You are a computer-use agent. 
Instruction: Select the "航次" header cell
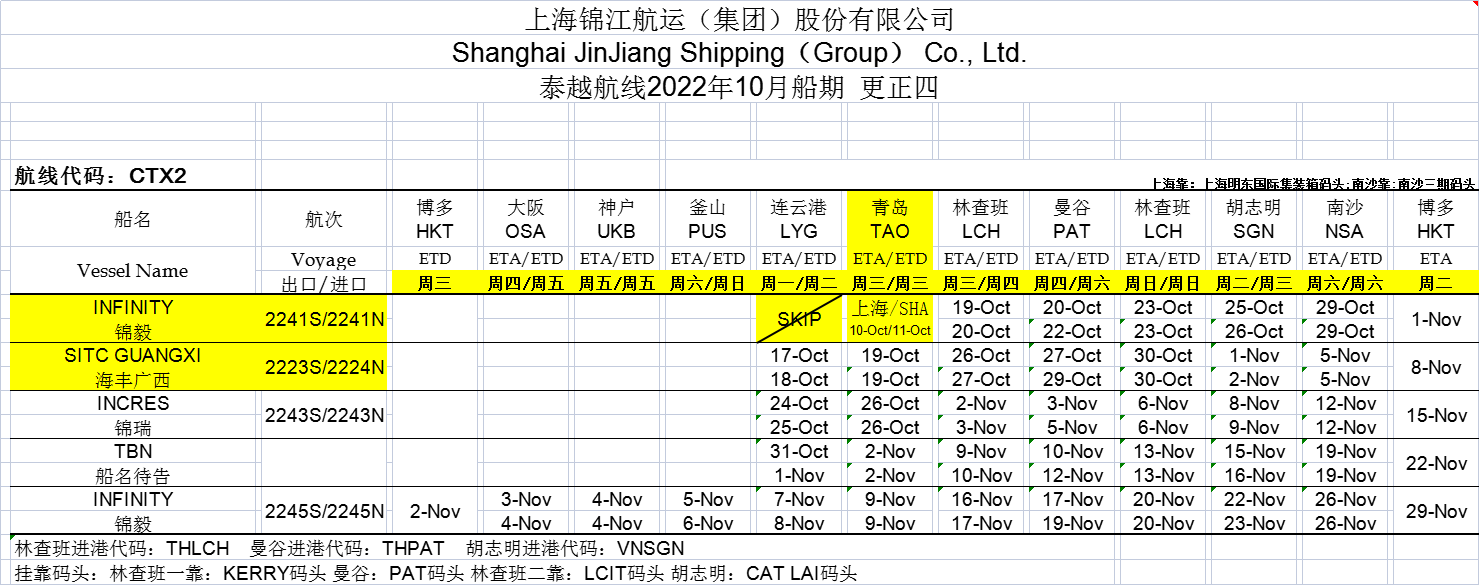click(324, 219)
